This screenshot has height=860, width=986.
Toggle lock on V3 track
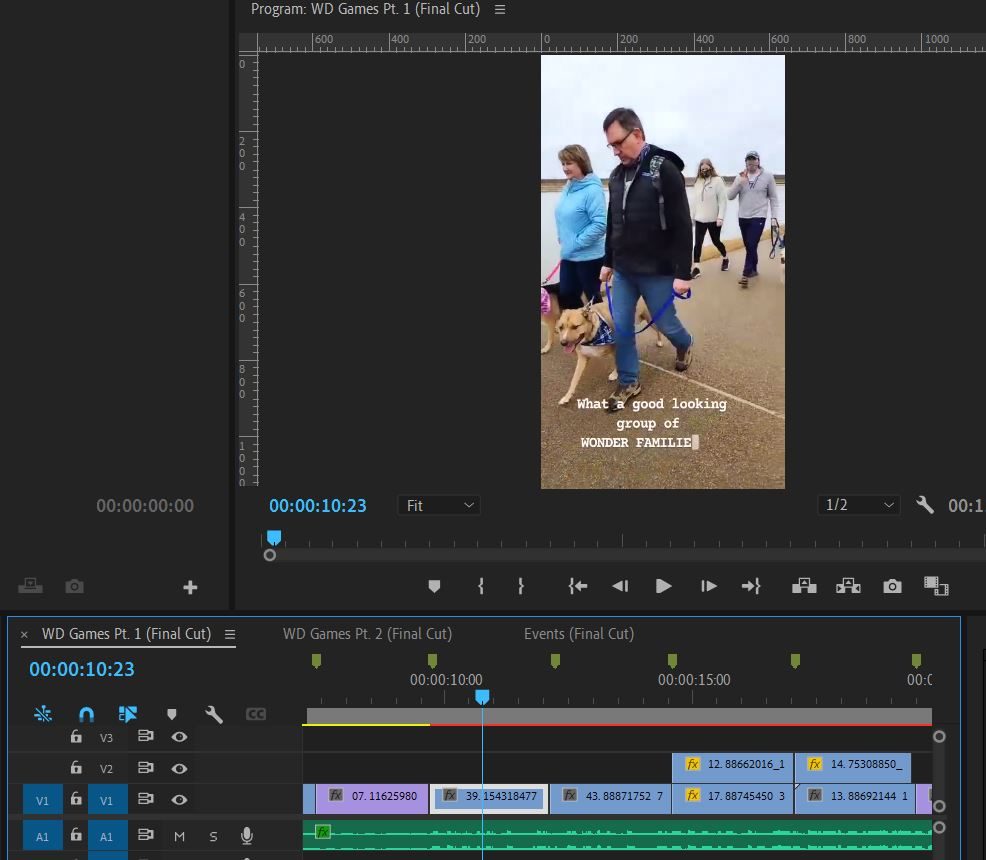76,736
